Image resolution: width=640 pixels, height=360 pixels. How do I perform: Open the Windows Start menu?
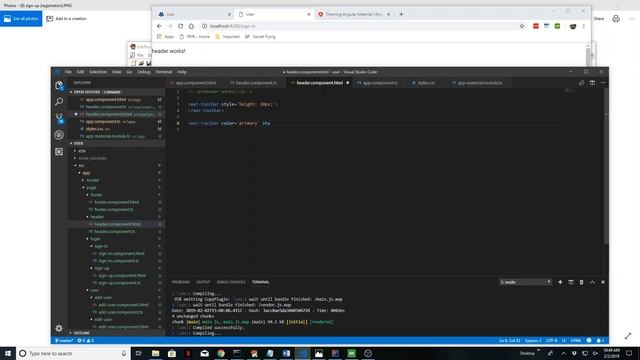pos(8,353)
